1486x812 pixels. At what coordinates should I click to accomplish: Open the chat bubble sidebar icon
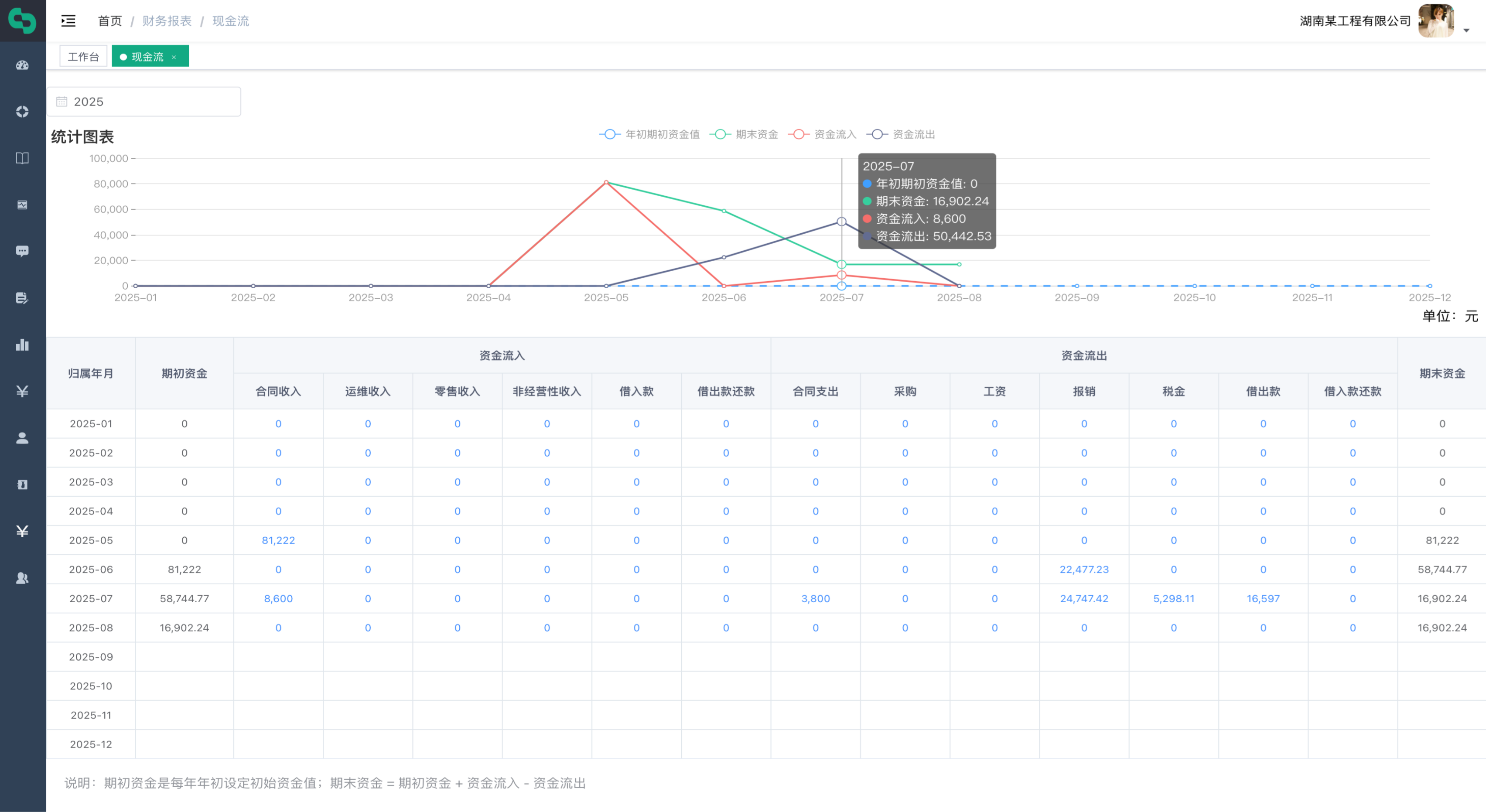[x=23, y=252]
